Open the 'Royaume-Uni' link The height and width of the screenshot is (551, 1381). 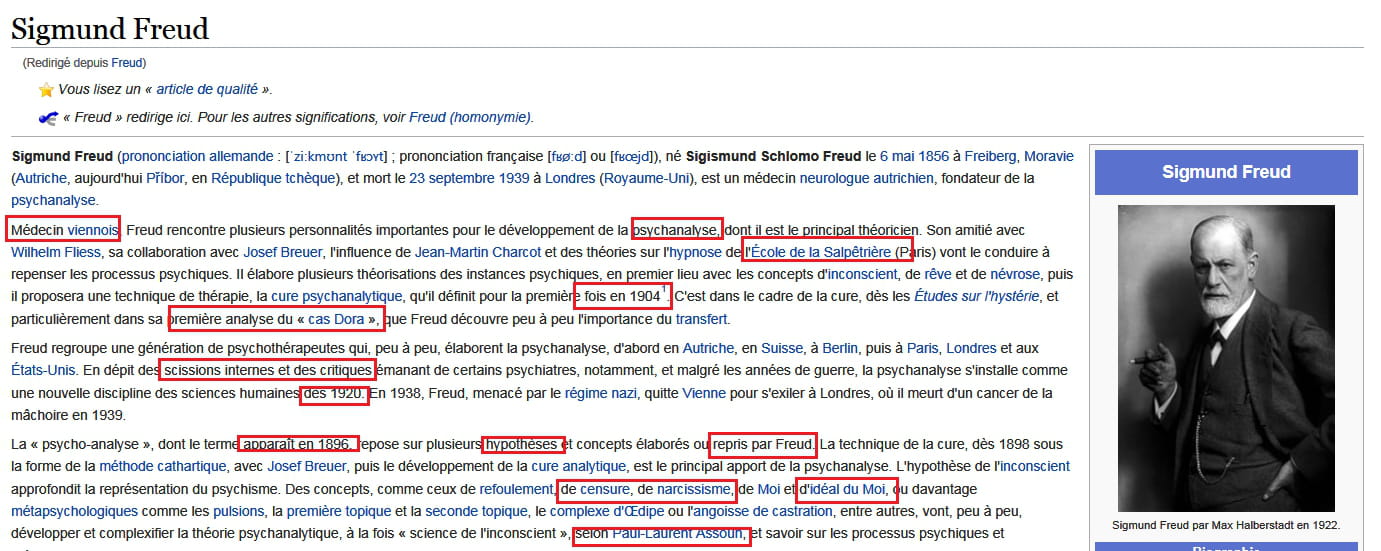[647, 178]
